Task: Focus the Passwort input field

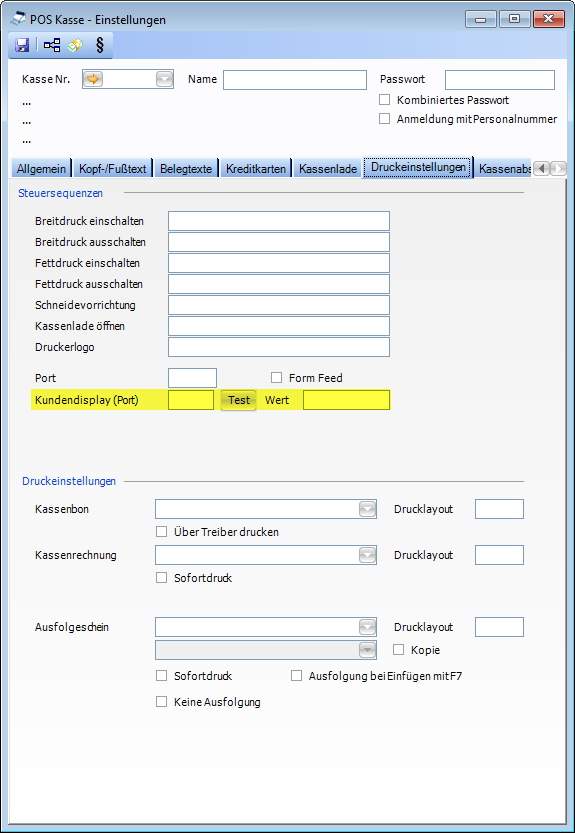Action: point(500,80)
